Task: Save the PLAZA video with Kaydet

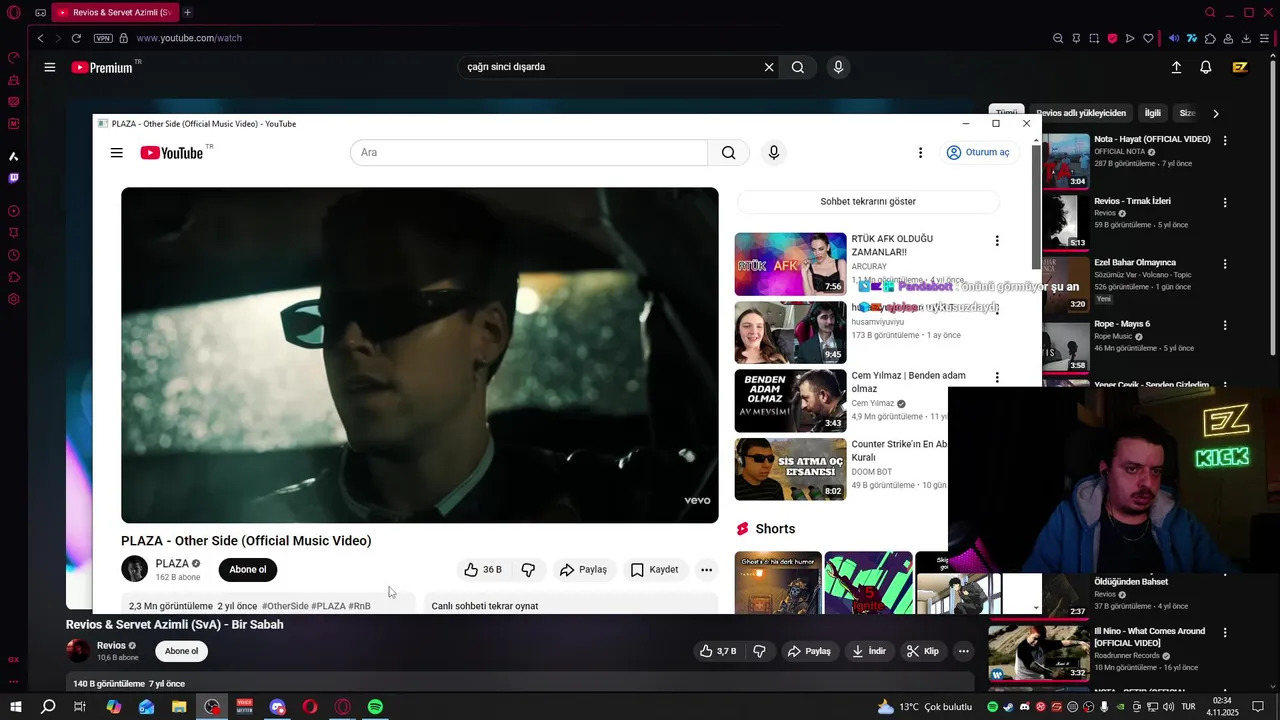Action: [x=655, y=570]
